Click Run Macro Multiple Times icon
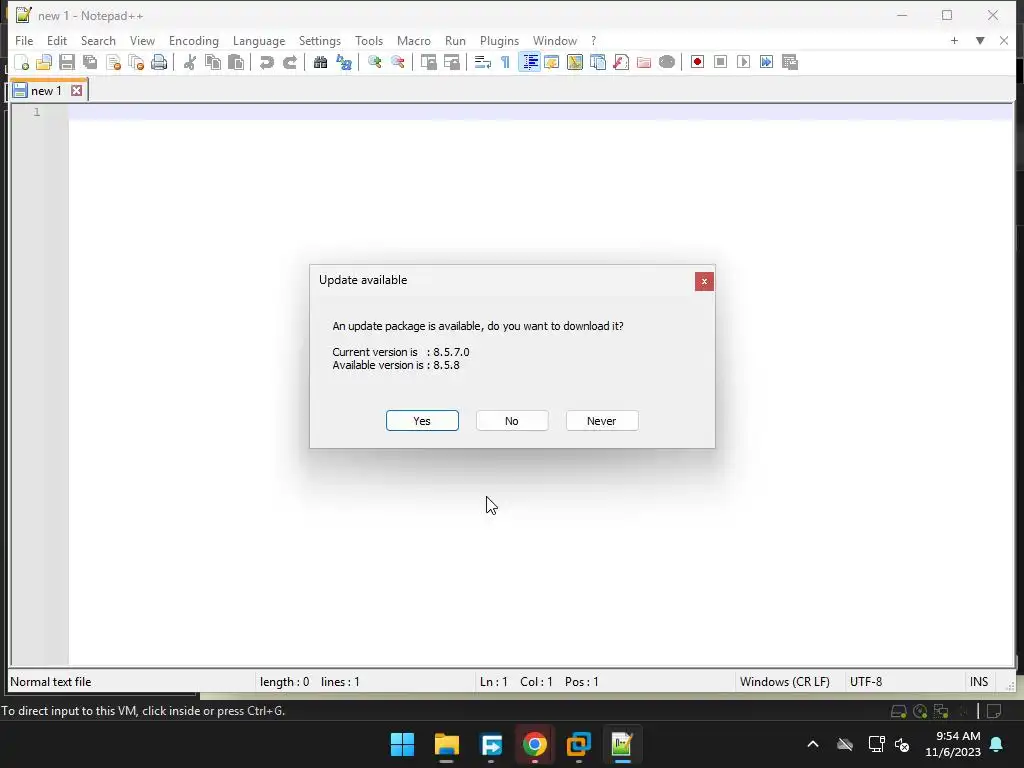Viewport: 1024px width, 768px height. click(766, 62)
